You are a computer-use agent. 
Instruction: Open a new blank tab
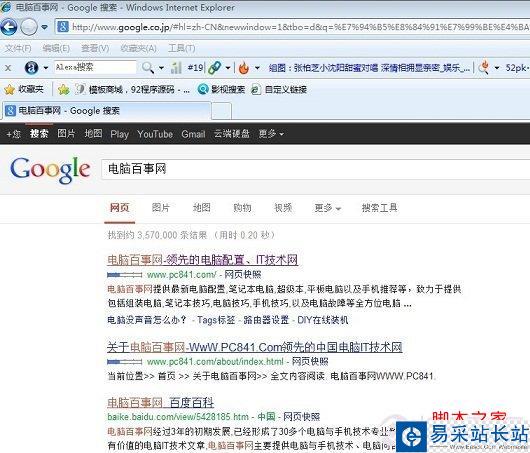[221, 111]
